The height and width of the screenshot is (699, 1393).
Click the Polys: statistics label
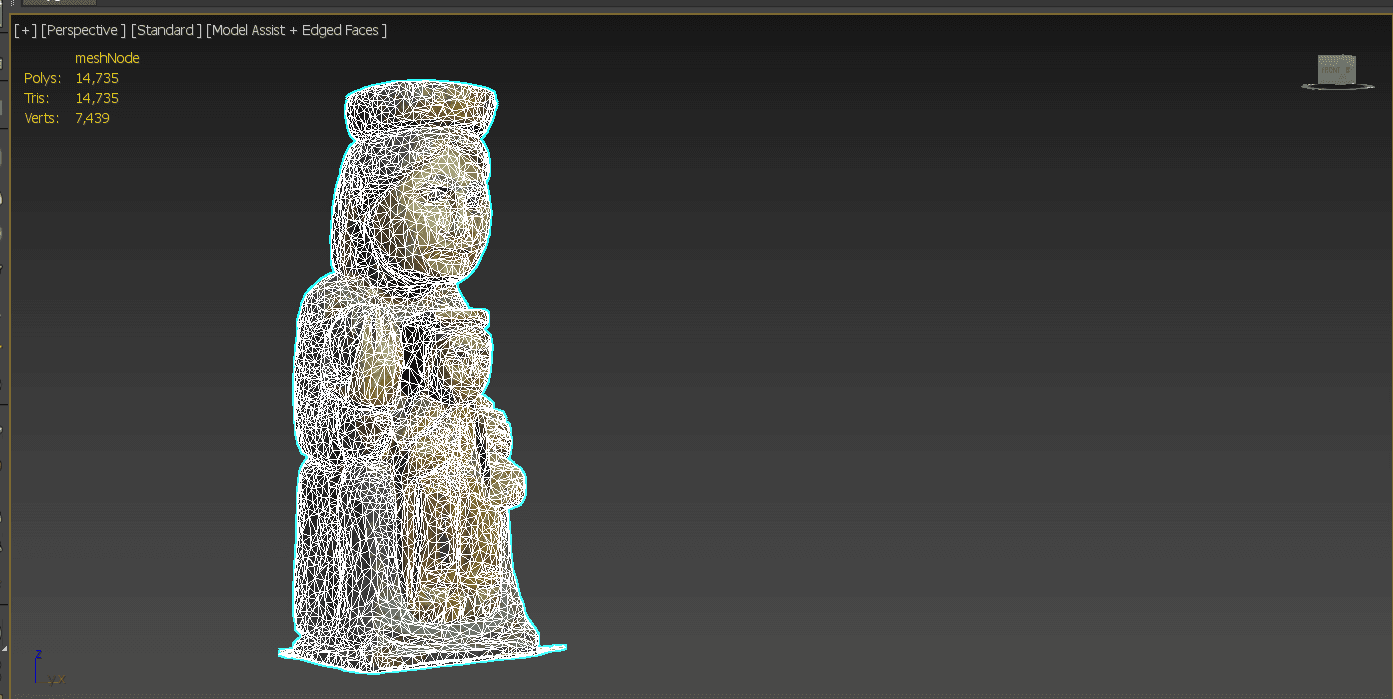click(42, 78)
